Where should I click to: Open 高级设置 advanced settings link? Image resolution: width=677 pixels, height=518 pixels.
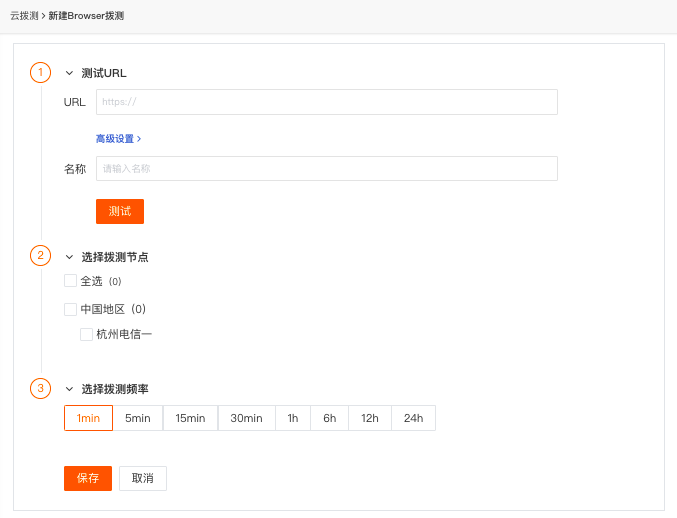pyautogui.click(x=118, y=139)
